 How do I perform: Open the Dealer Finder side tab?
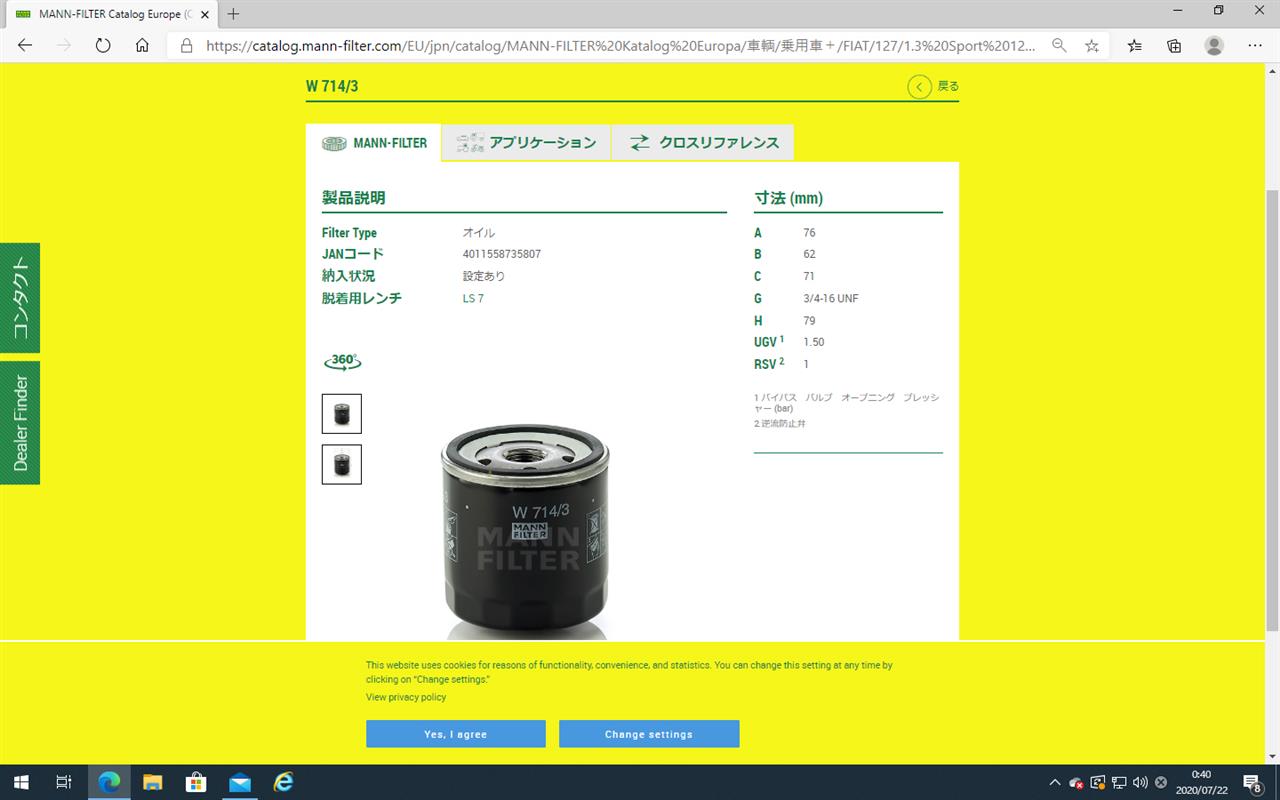click(20, 423)
